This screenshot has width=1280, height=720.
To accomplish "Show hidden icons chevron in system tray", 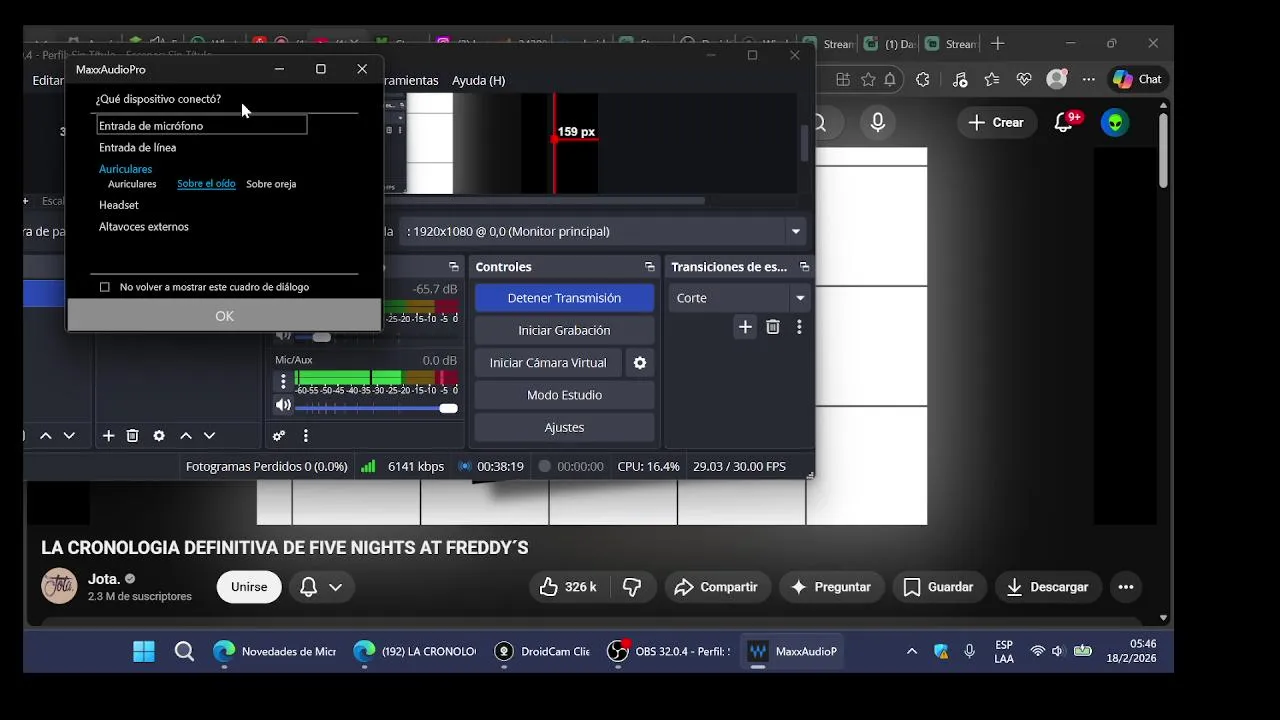I will click(x=911, y=651).
